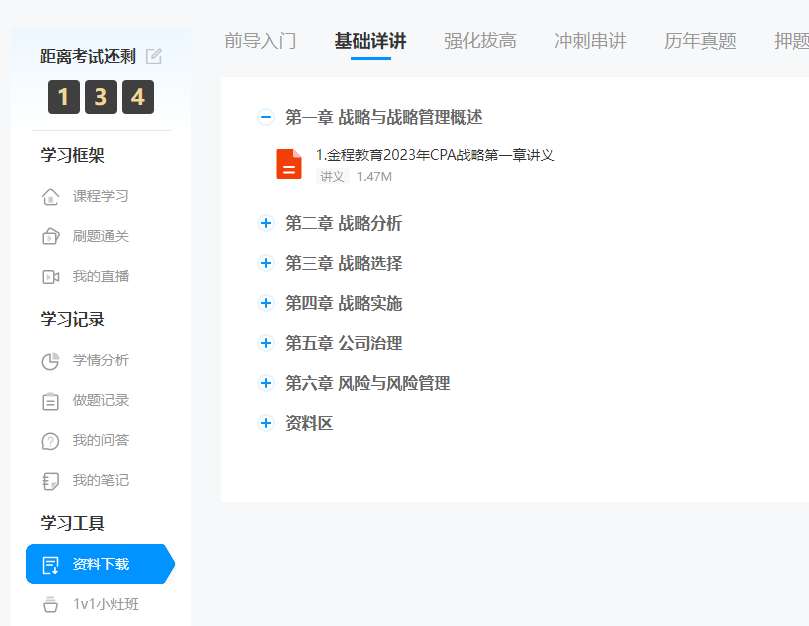Click countdown digit 4

pos(138,97)
